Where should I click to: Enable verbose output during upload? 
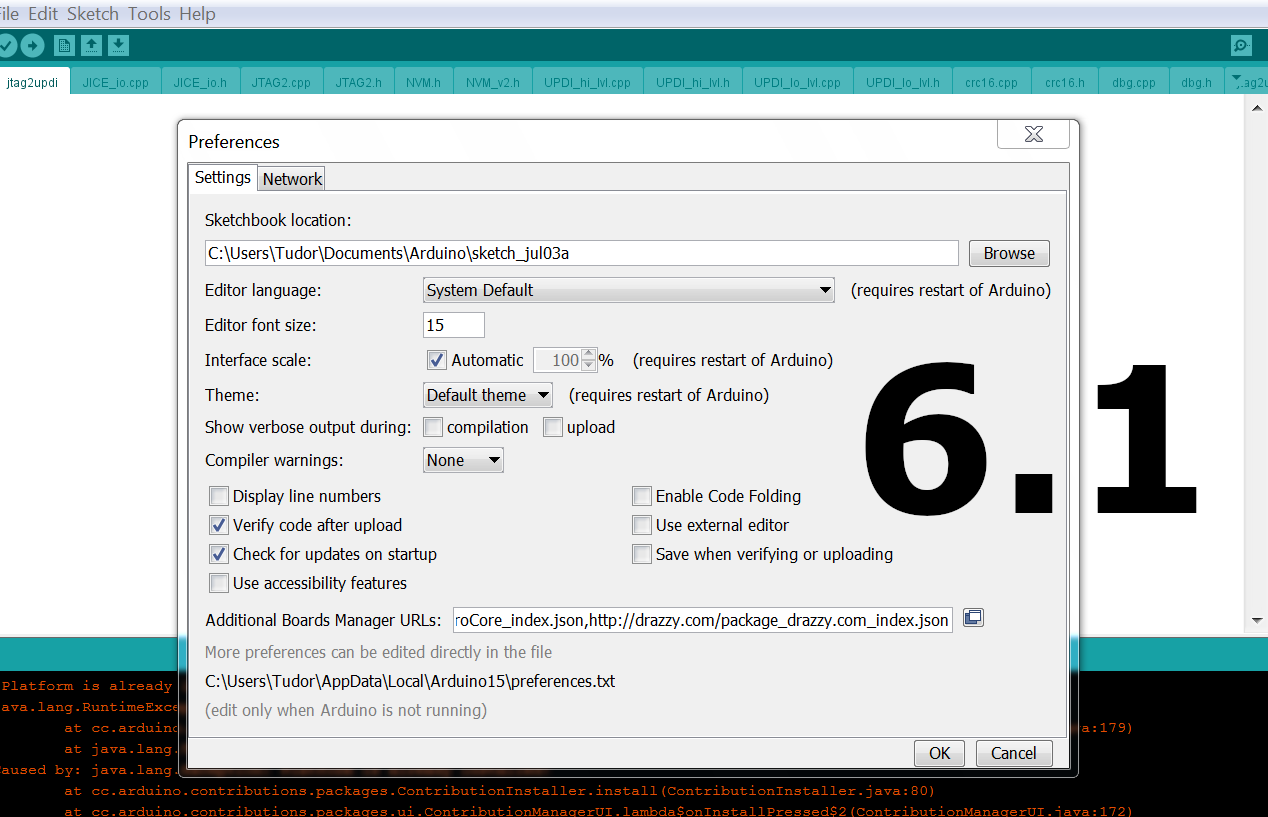(x=553, y=427)
